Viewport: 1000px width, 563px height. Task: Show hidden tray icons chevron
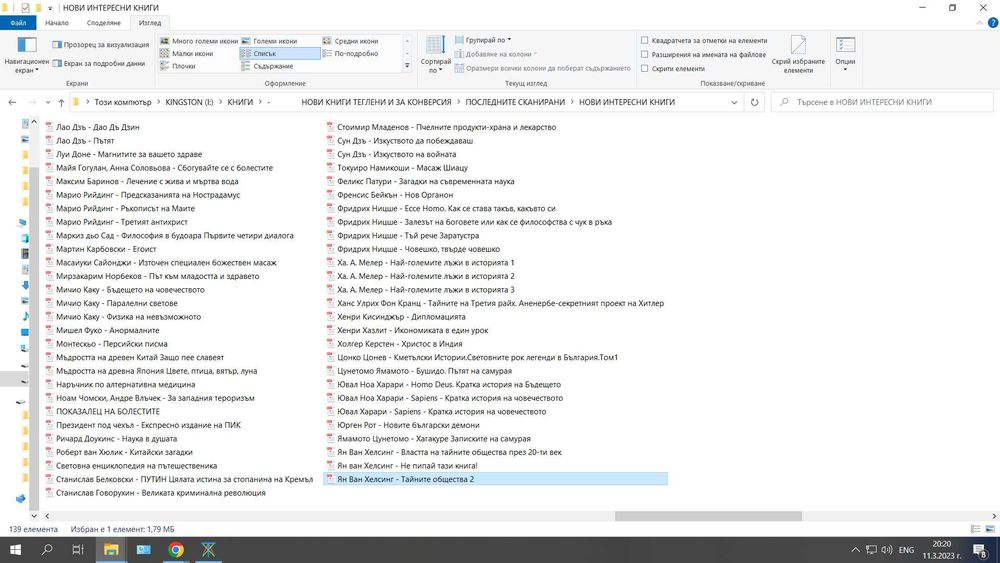point(855,550)
